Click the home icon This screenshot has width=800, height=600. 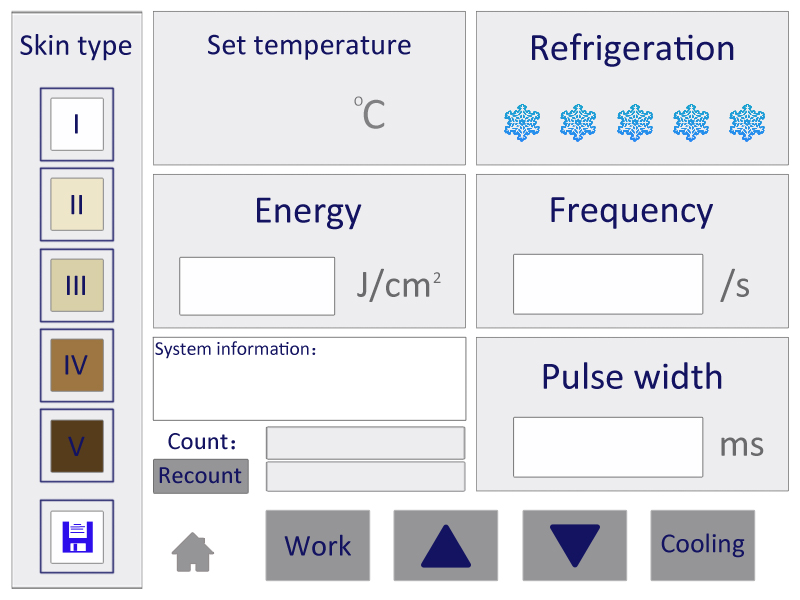pos(192,552)
